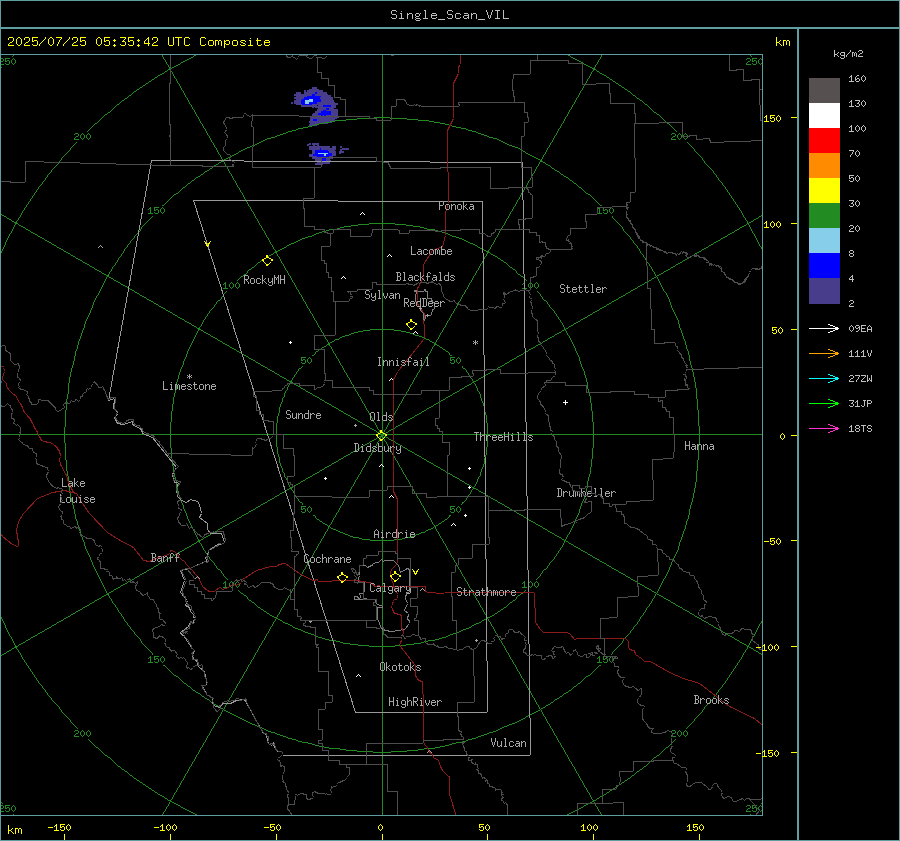This screenshot has height=841, width=900.
Task: Click the asterisk marker above Limestone
Action: tap(189, 377)
